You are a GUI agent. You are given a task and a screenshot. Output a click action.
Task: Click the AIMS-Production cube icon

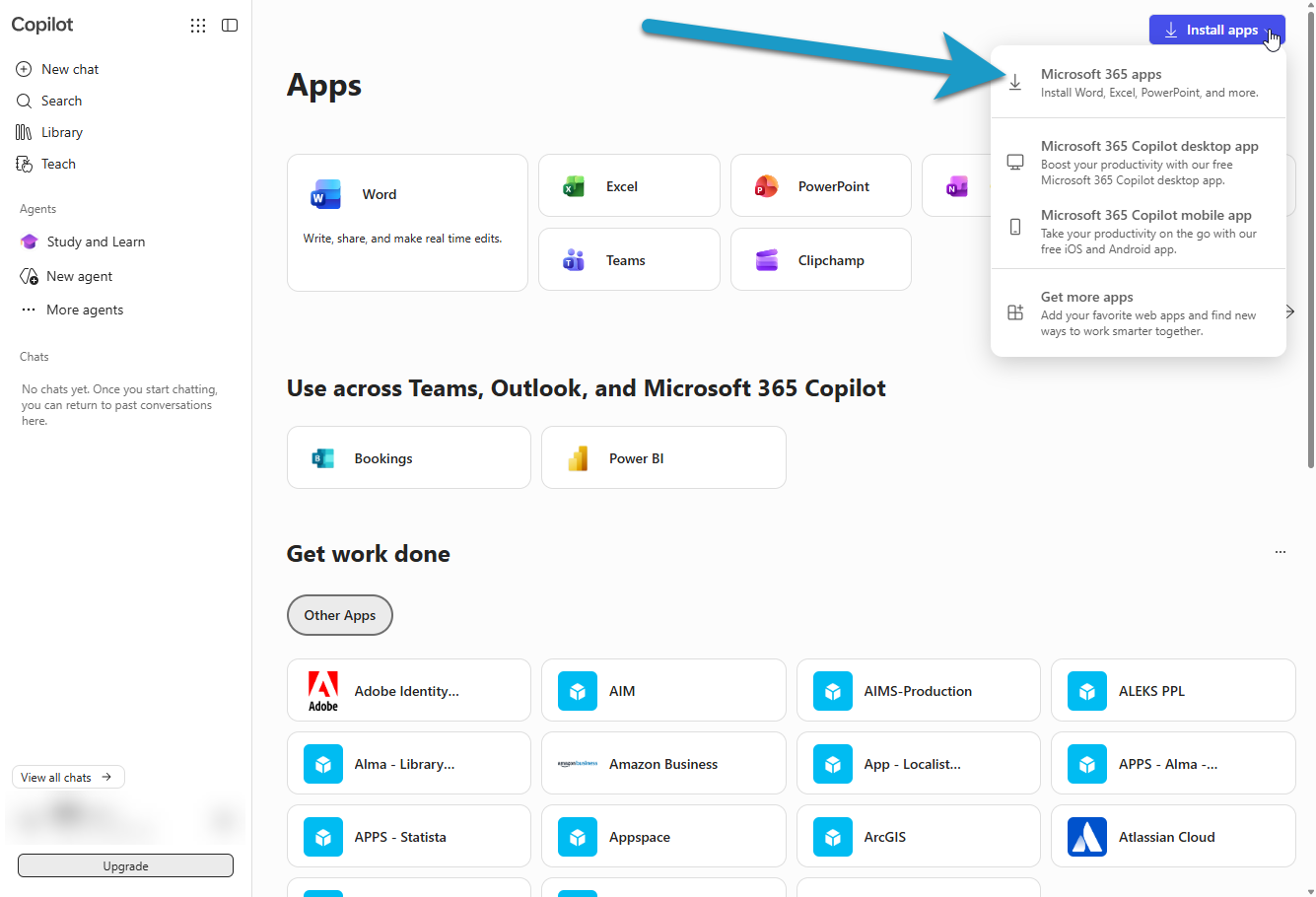tap(833, 691)
